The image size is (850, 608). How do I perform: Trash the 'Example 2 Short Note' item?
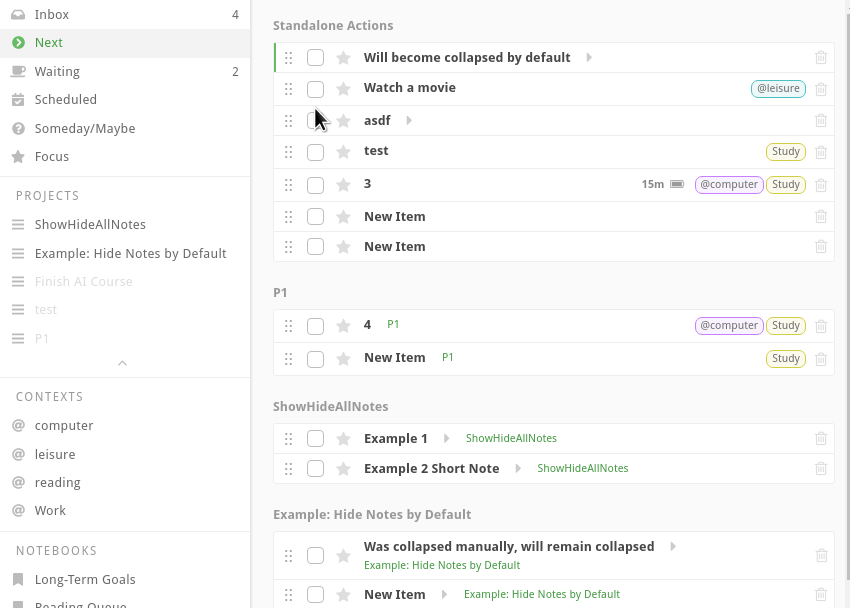tap(821, 469)
